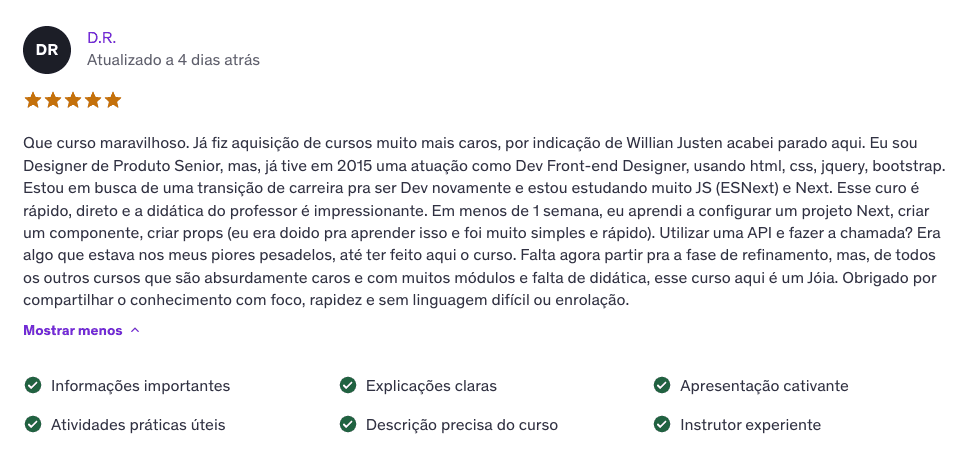964x461 pixels.
Task: Click the second rating star
Action: pos(52,100)
